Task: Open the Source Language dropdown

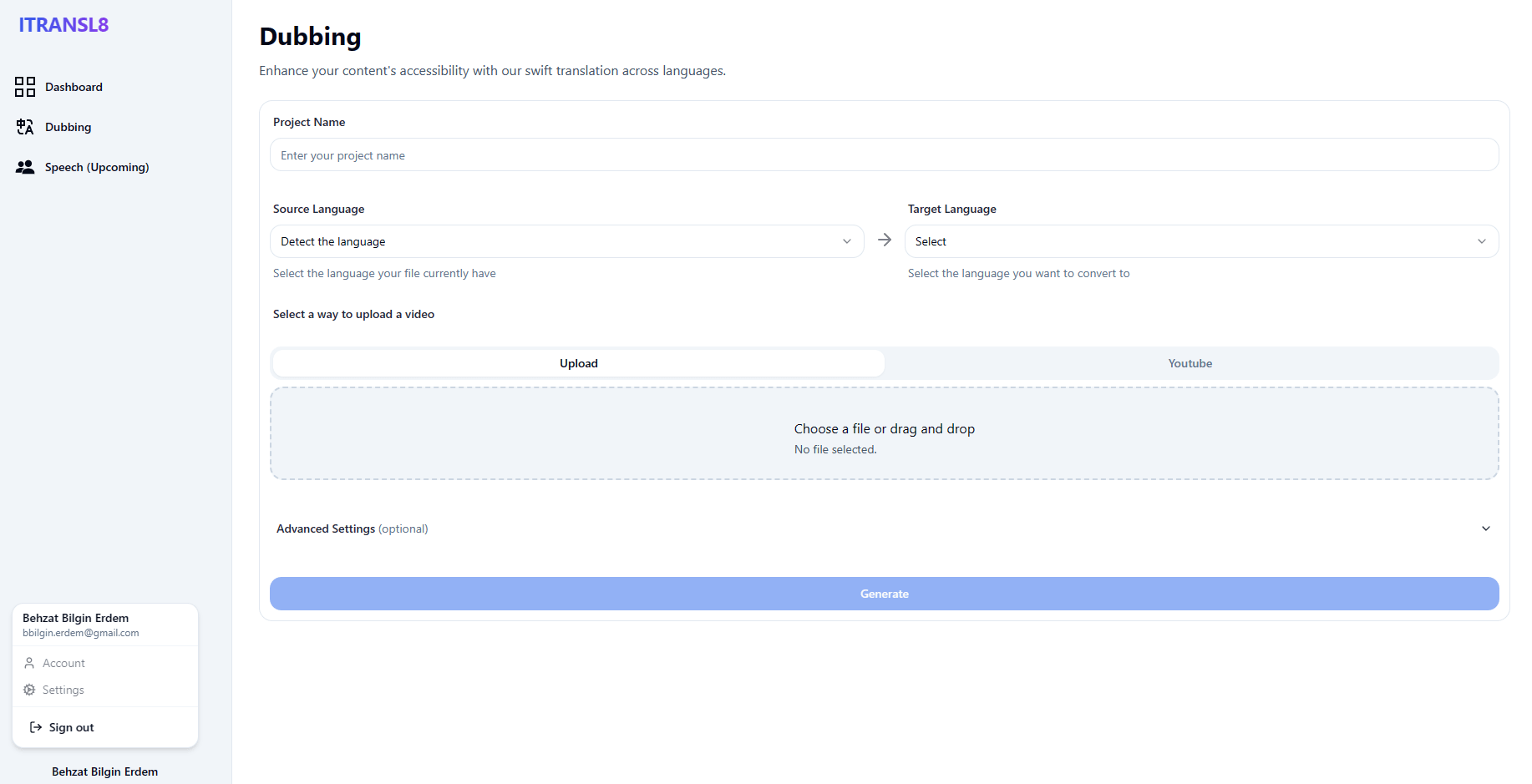Action: click(x=566, y=241)
